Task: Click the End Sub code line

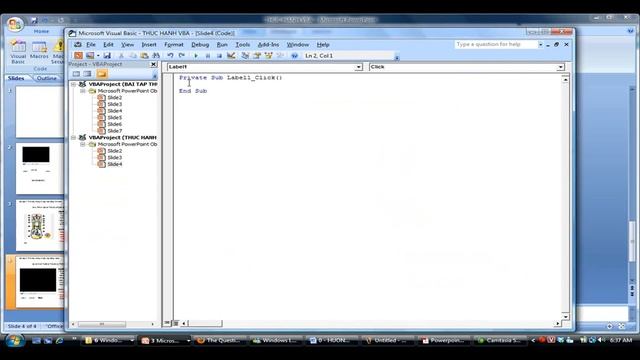Action: pos(193,91)
